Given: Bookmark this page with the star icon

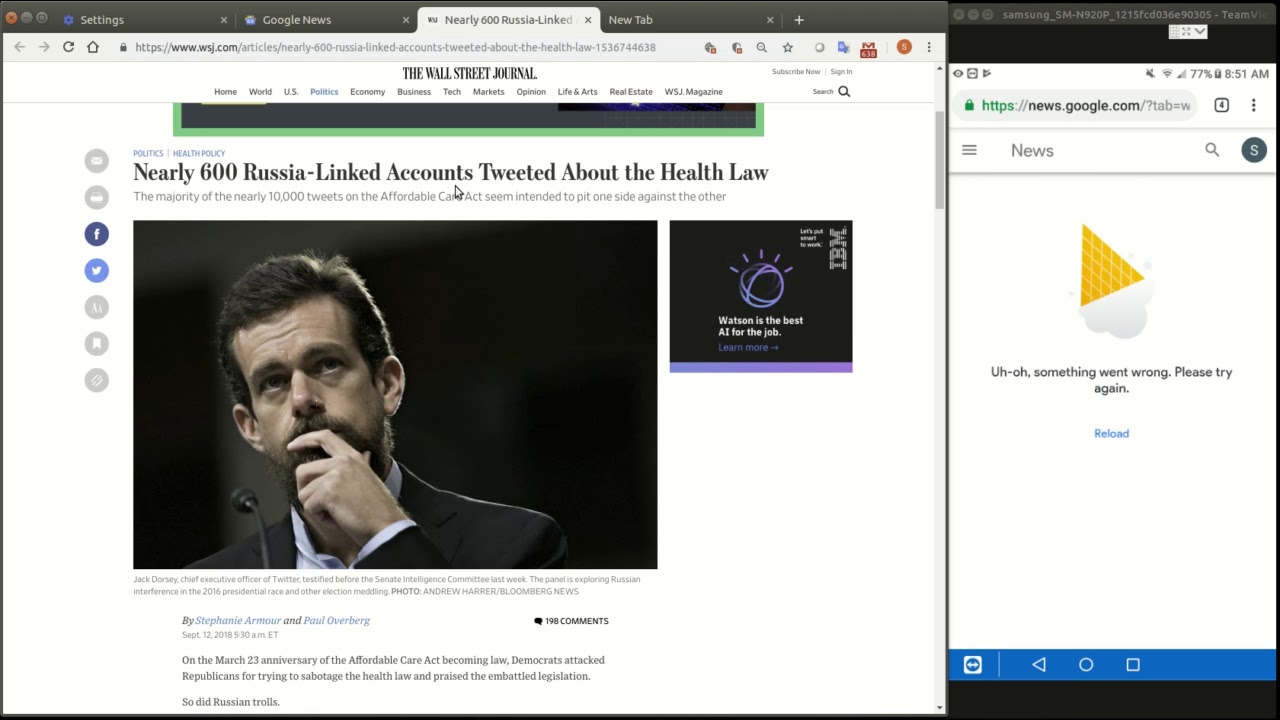Looking at the screenshot, I should pyautogui.click(x=788, y=47).
